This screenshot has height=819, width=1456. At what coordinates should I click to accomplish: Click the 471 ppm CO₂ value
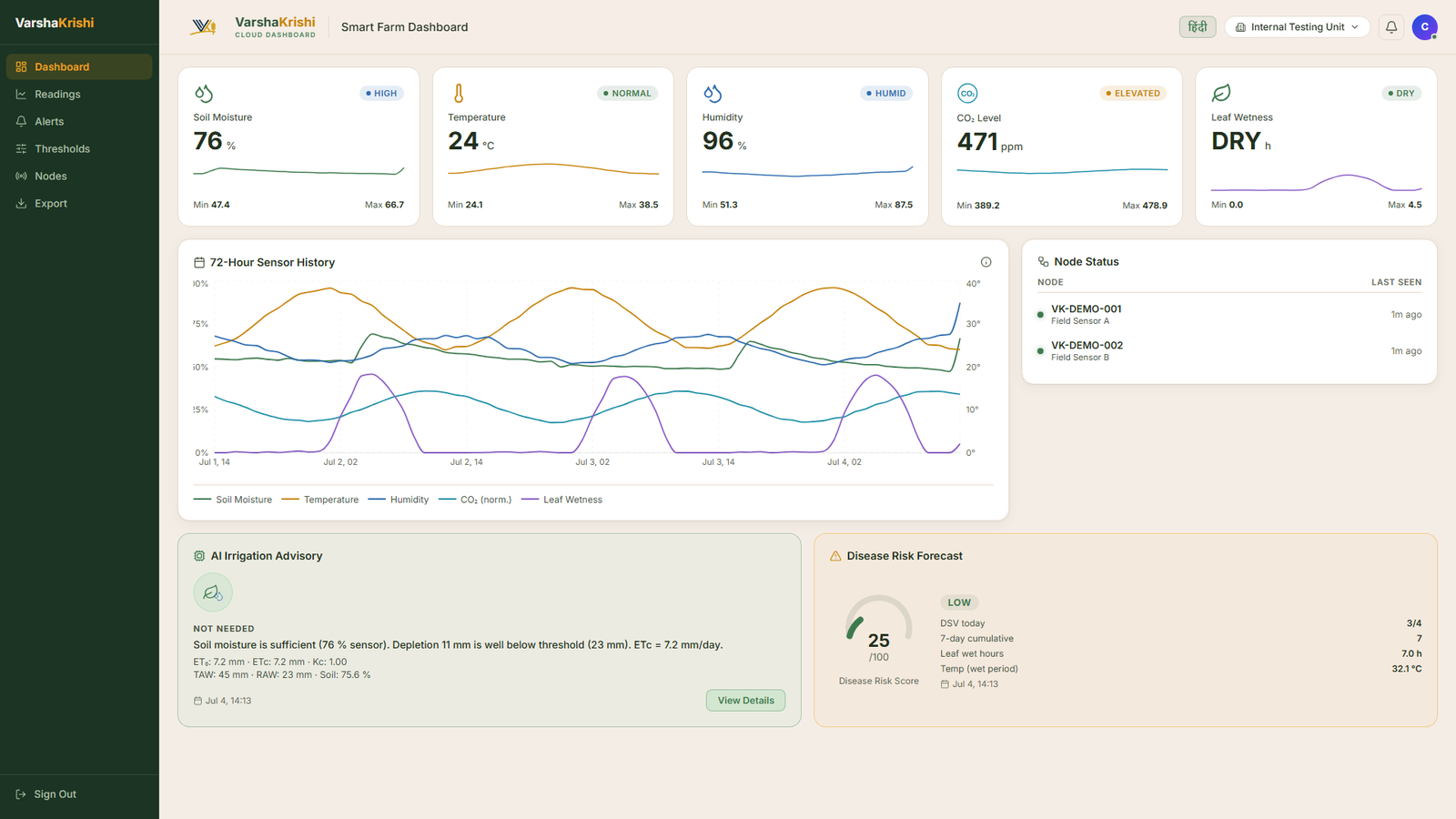990,143
